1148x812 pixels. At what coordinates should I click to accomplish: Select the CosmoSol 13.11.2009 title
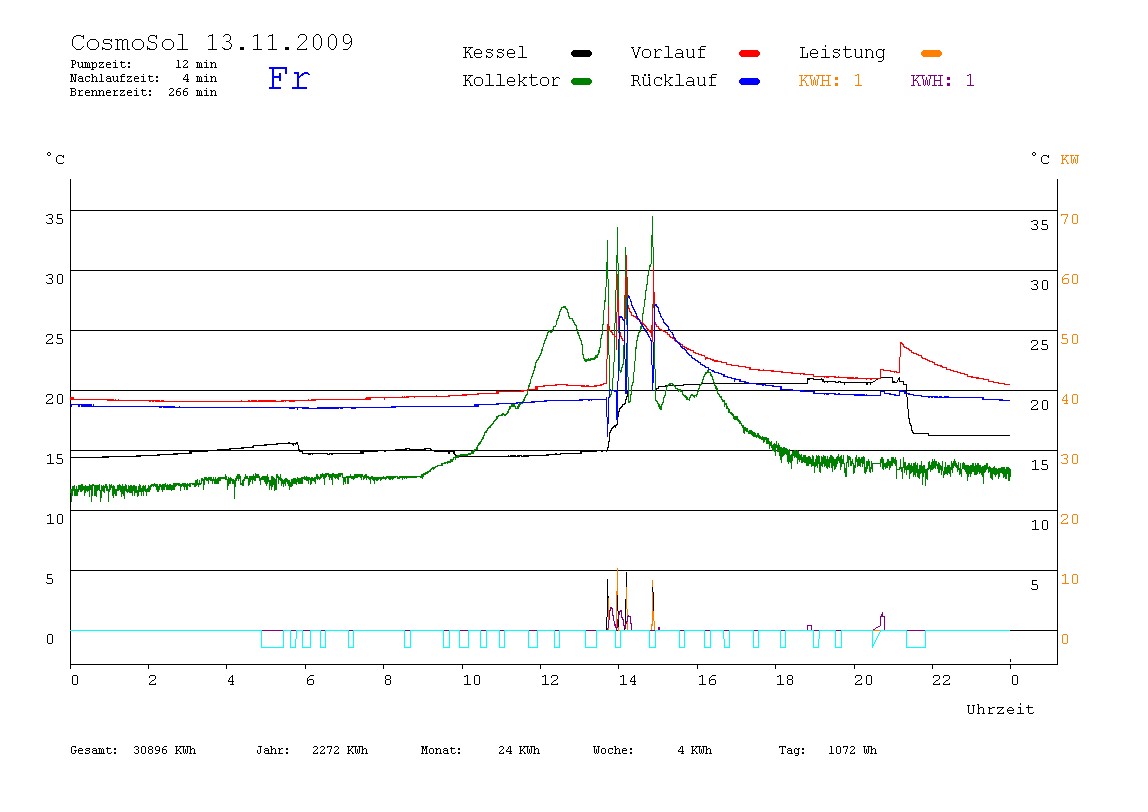tap(212, 42)
